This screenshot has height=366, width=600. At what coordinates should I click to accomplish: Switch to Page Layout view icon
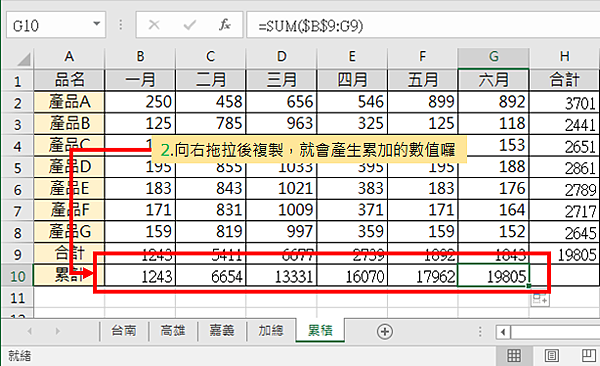click(x=551, y=356)
